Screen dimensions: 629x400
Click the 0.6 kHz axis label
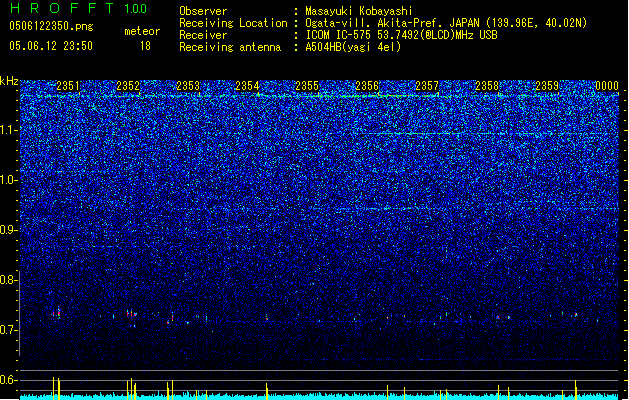pyautogui.click(x=8, y=380)
